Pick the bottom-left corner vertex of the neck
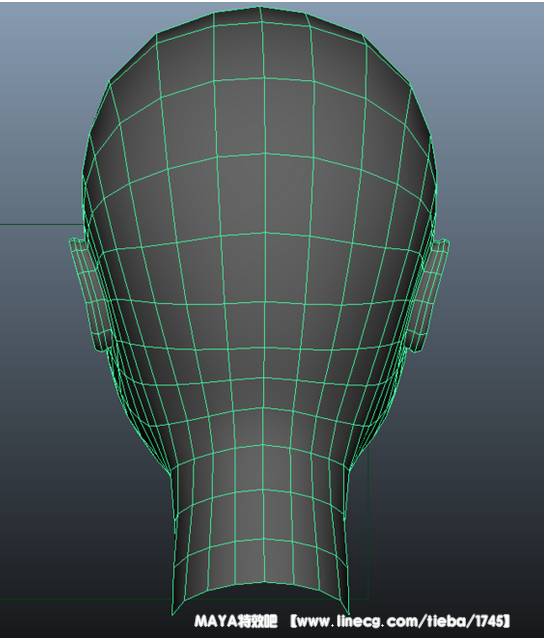Image resolution: width=544 pixels, height=638 pixels. tap(172, 614)
